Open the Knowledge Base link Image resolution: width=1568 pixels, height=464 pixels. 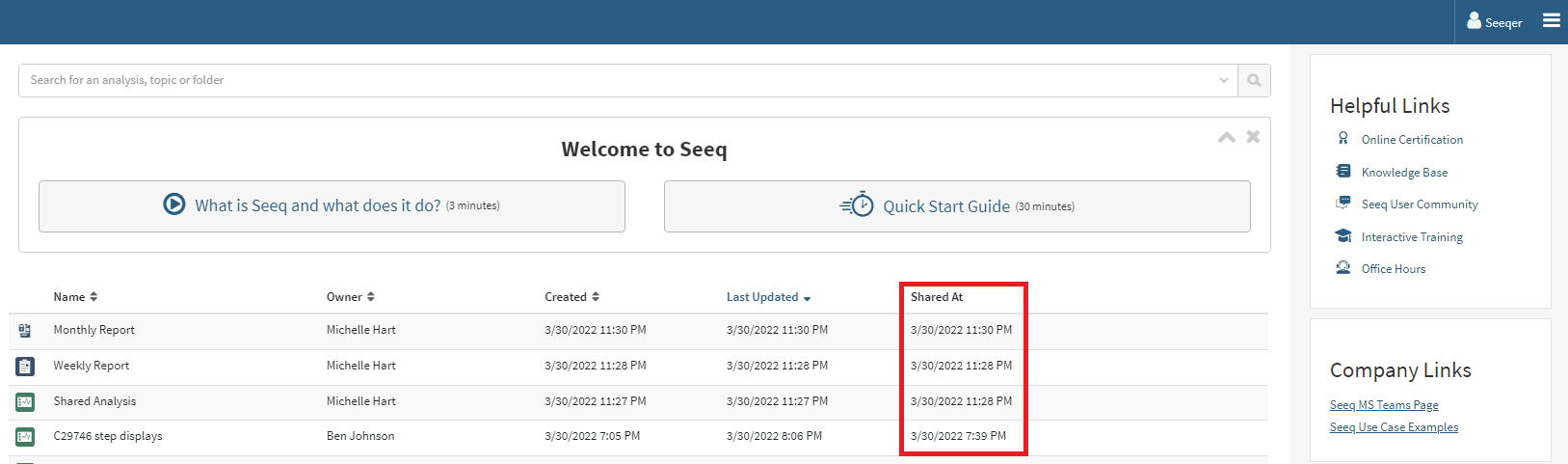click(x=1404, y=173)
